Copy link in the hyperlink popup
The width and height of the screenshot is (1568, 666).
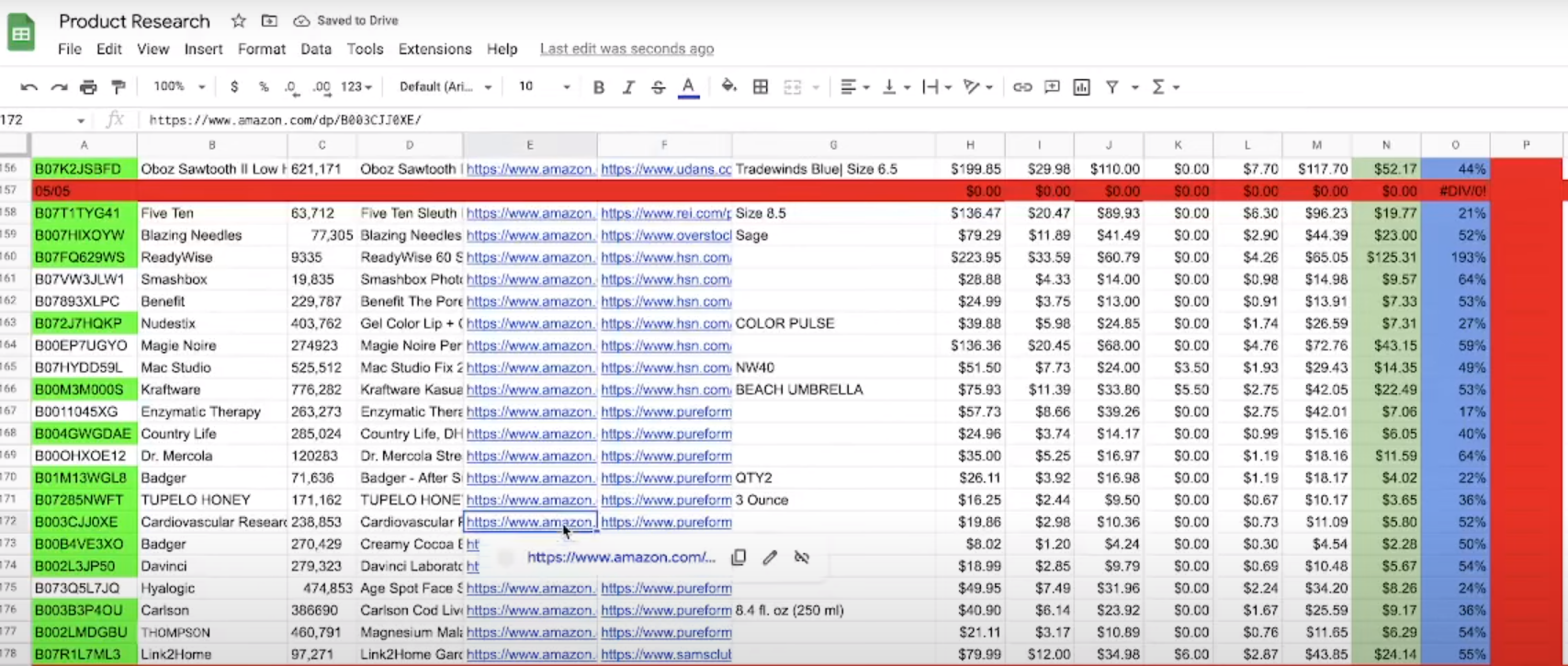point(739,558)
